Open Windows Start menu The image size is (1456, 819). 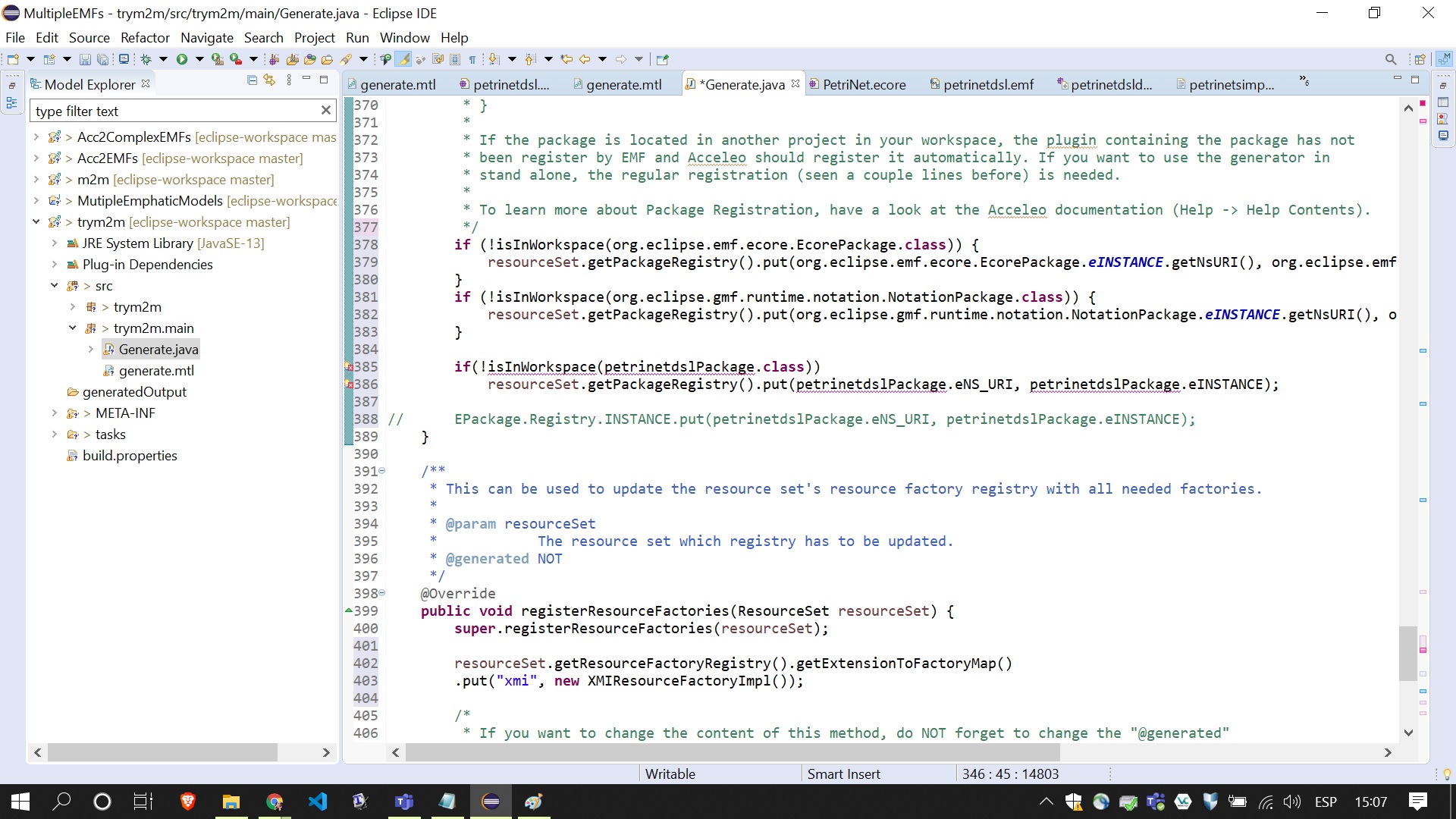pyautogui.click(x=20, y=802)
